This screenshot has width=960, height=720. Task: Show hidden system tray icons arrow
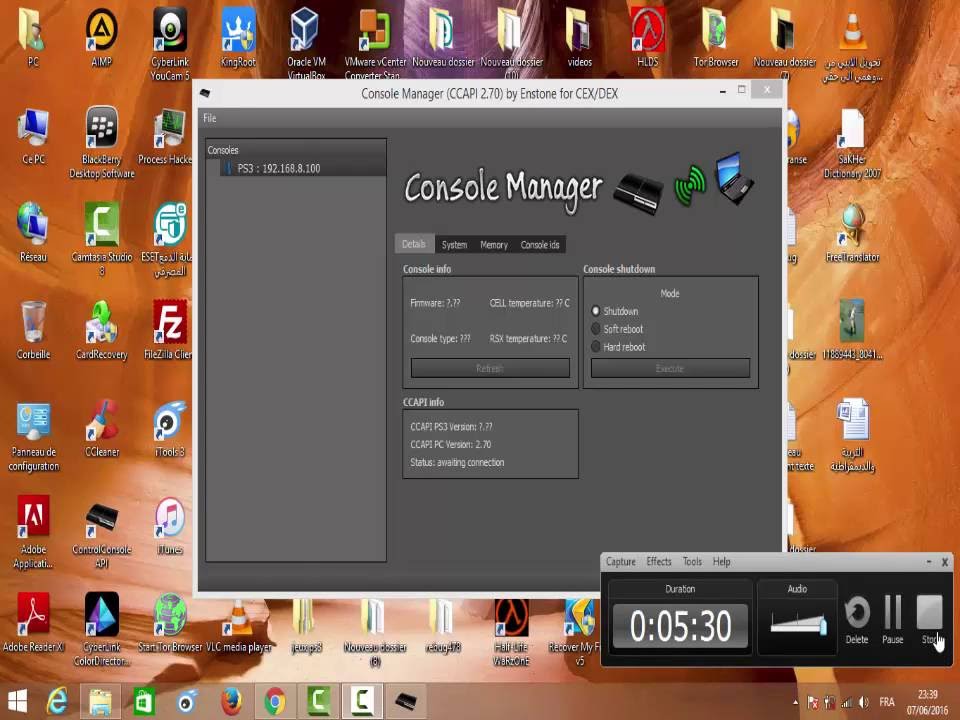point(795,702)
